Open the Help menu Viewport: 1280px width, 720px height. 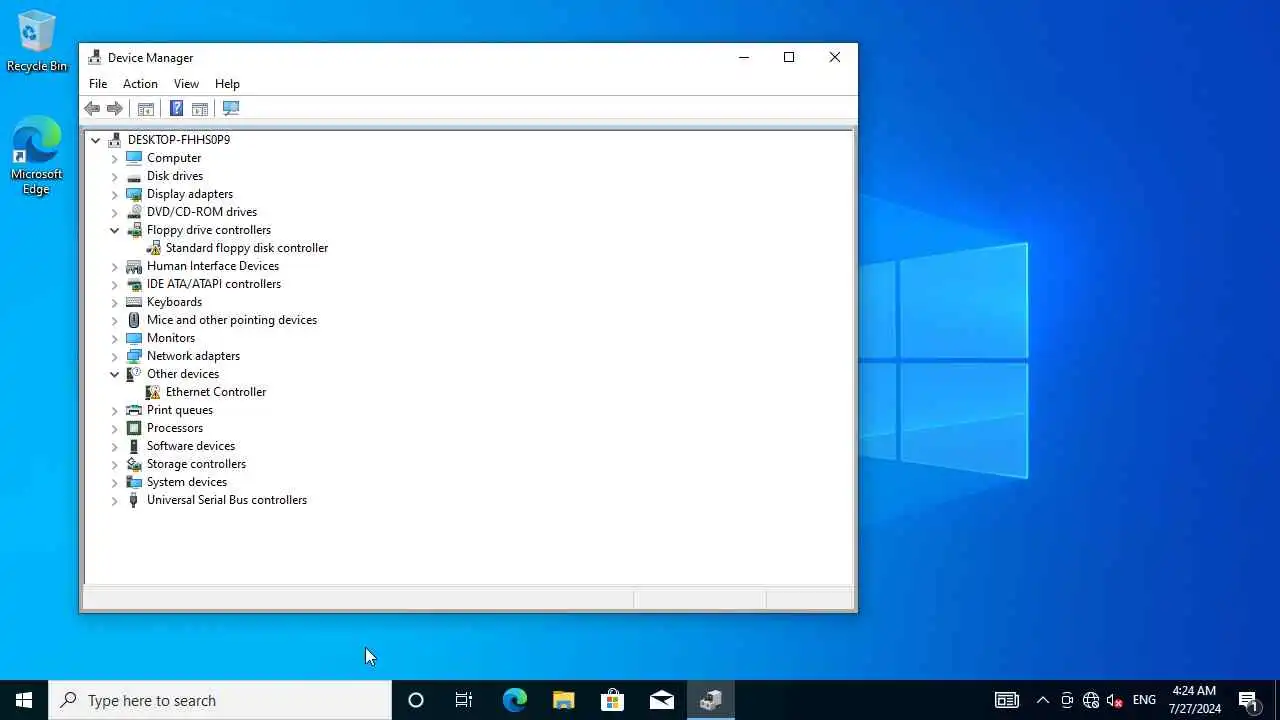pos(227,84)
